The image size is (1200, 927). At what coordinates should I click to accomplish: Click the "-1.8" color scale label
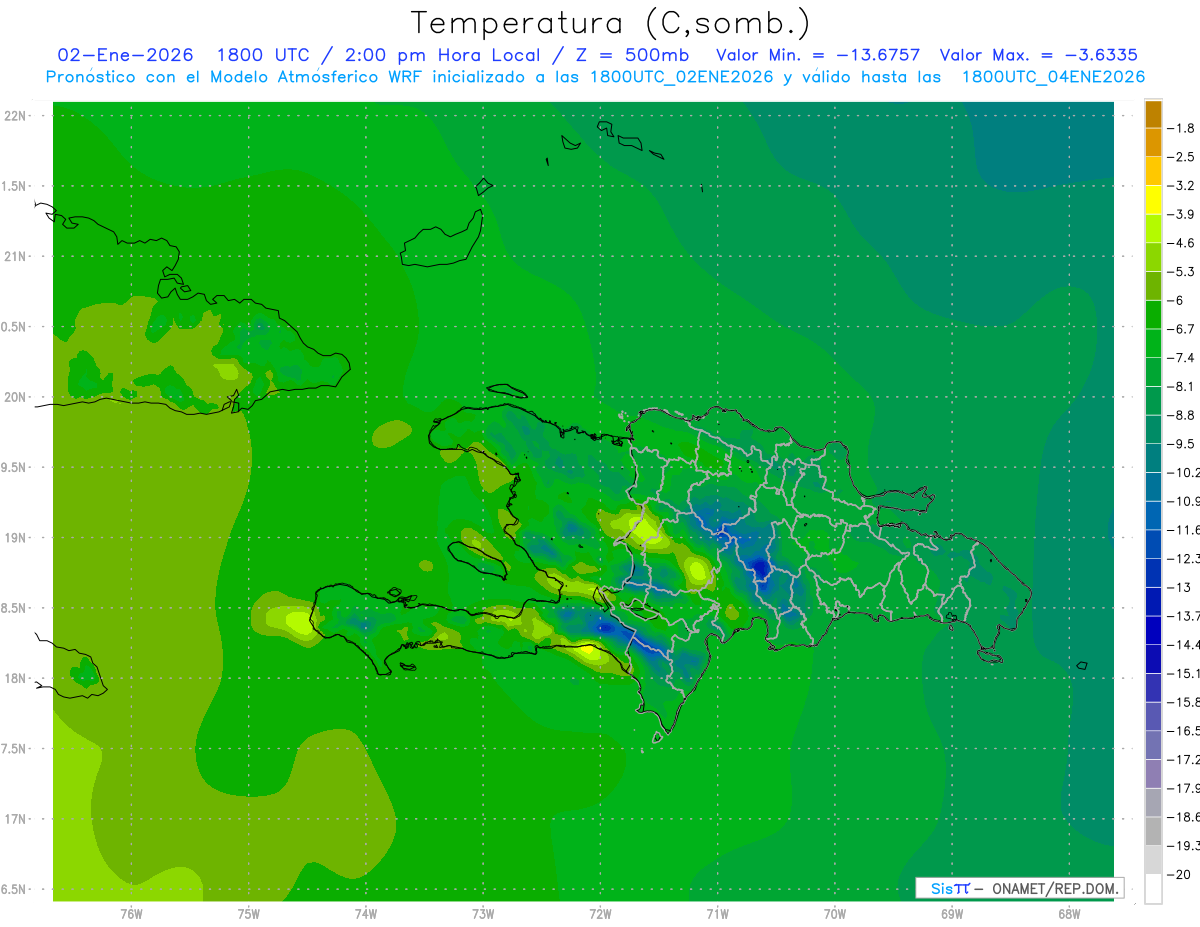pyautogui.click(x=1181, y=128)
